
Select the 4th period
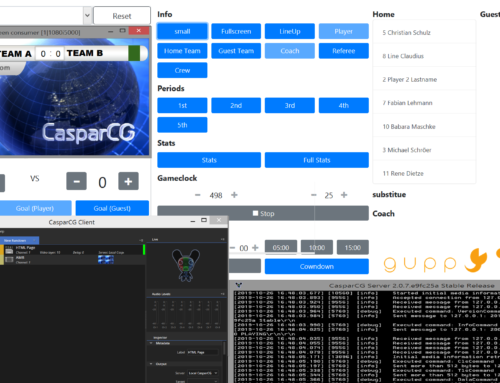[x=344, y=105]
